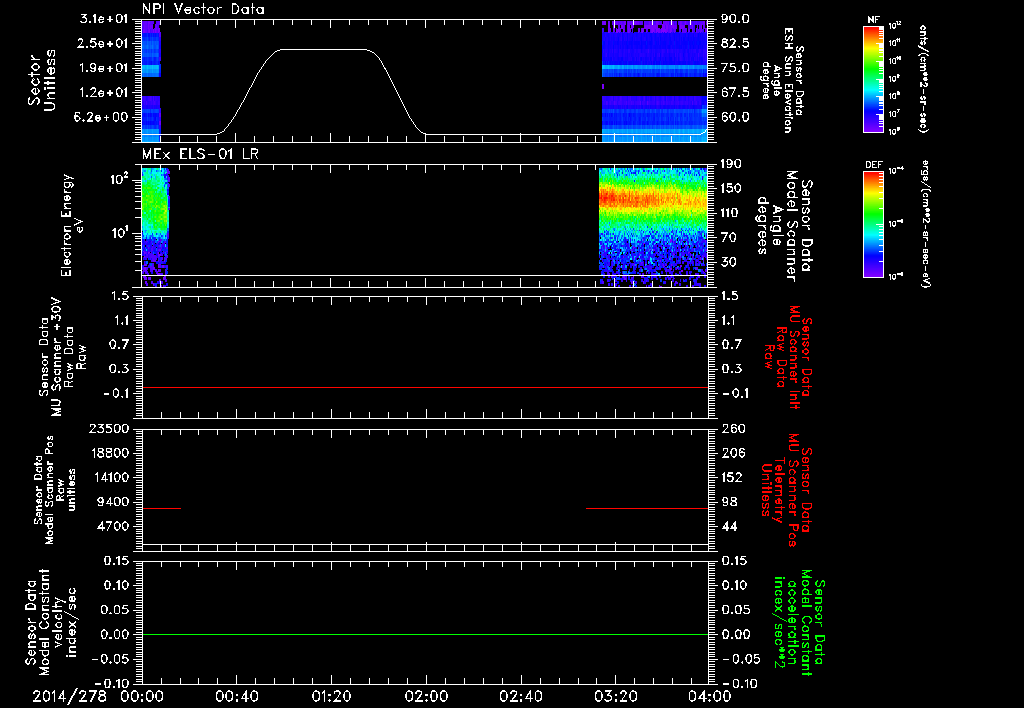Click the "1.2e+01" sector tick label
Viewport: 1024px width, 708px height.
coord(106,93)
